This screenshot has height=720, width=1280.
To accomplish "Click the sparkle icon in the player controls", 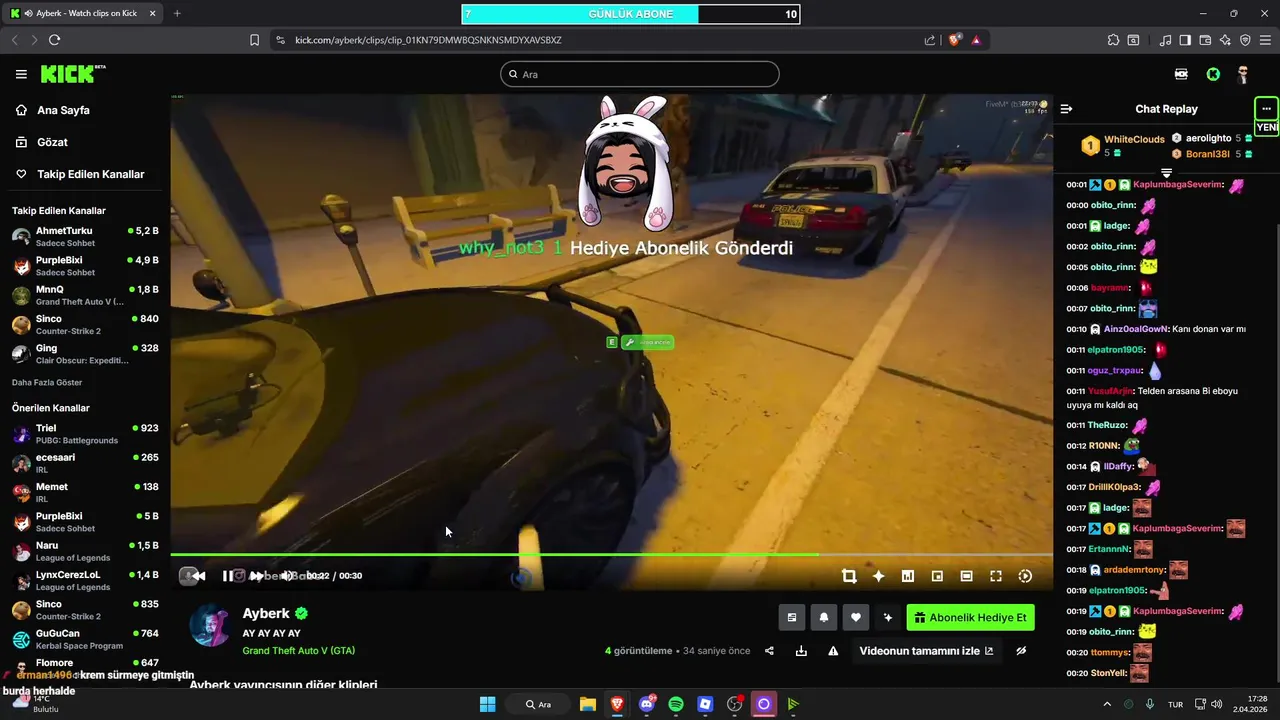I will [x=878, y=576].
